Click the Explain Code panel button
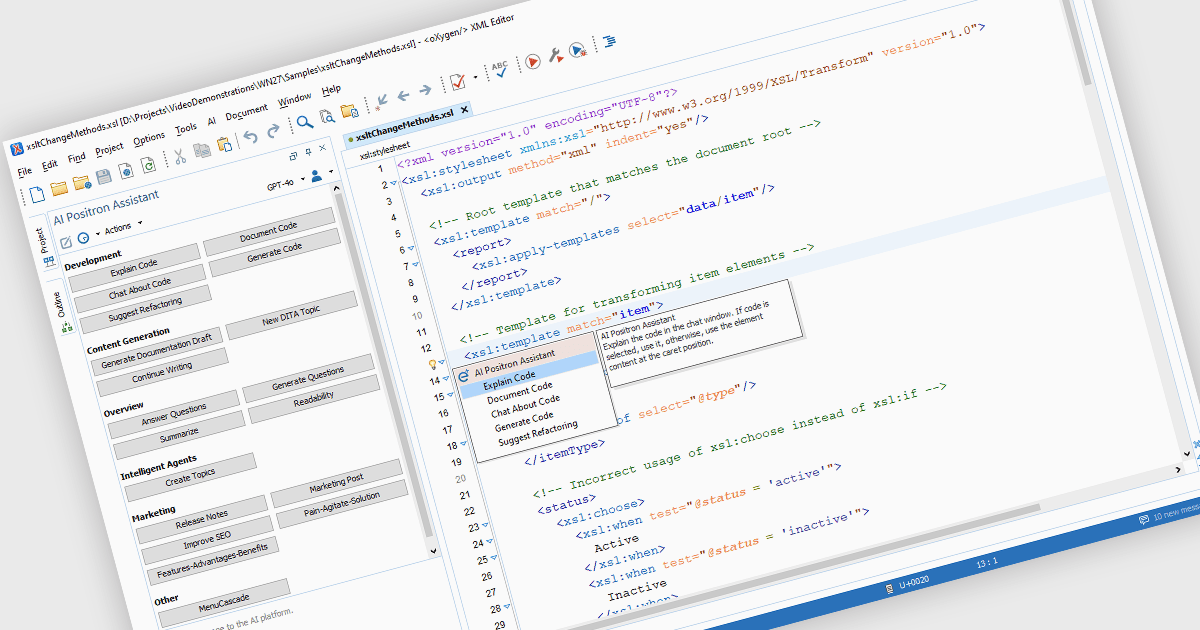1200x630 pixels. click(134, 267)
